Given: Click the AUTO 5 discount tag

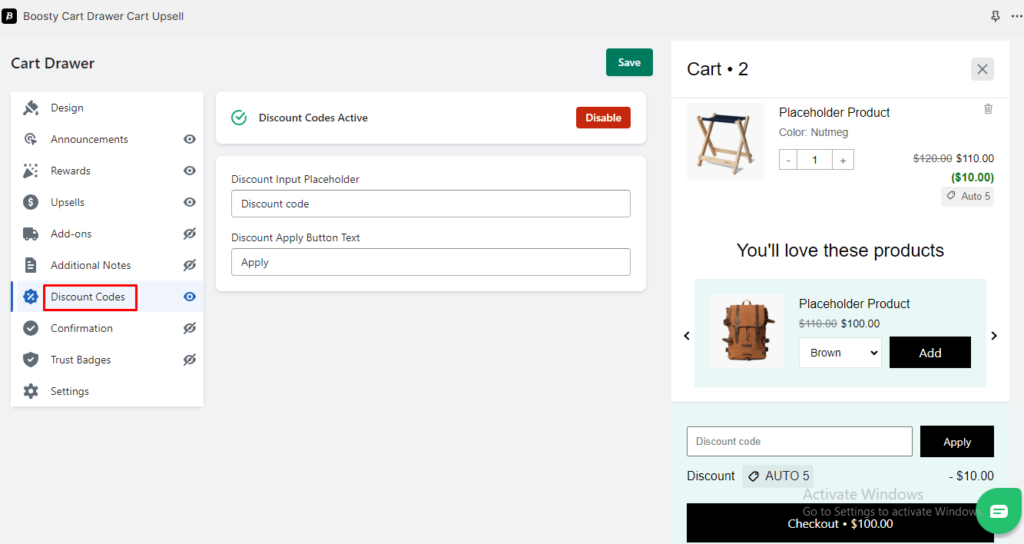Looking at the screenshot, I should (x=778, y=476).
